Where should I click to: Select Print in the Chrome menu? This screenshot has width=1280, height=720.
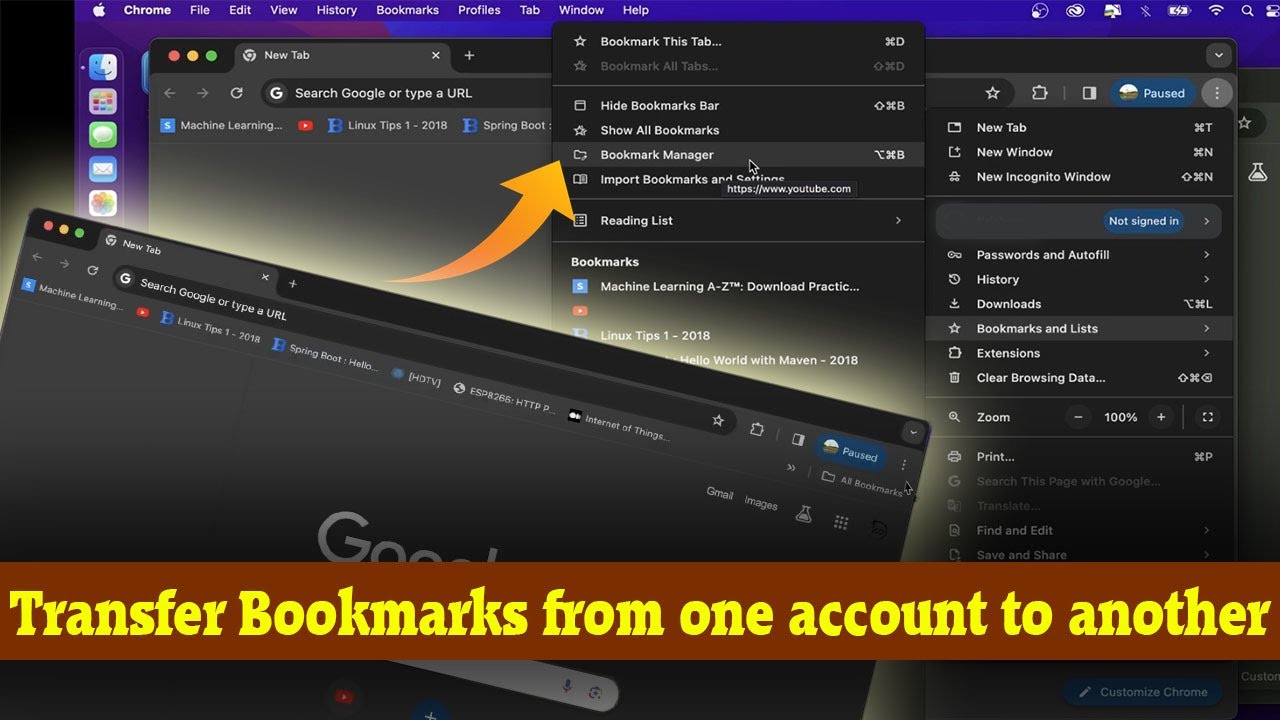click(1079, 456)
